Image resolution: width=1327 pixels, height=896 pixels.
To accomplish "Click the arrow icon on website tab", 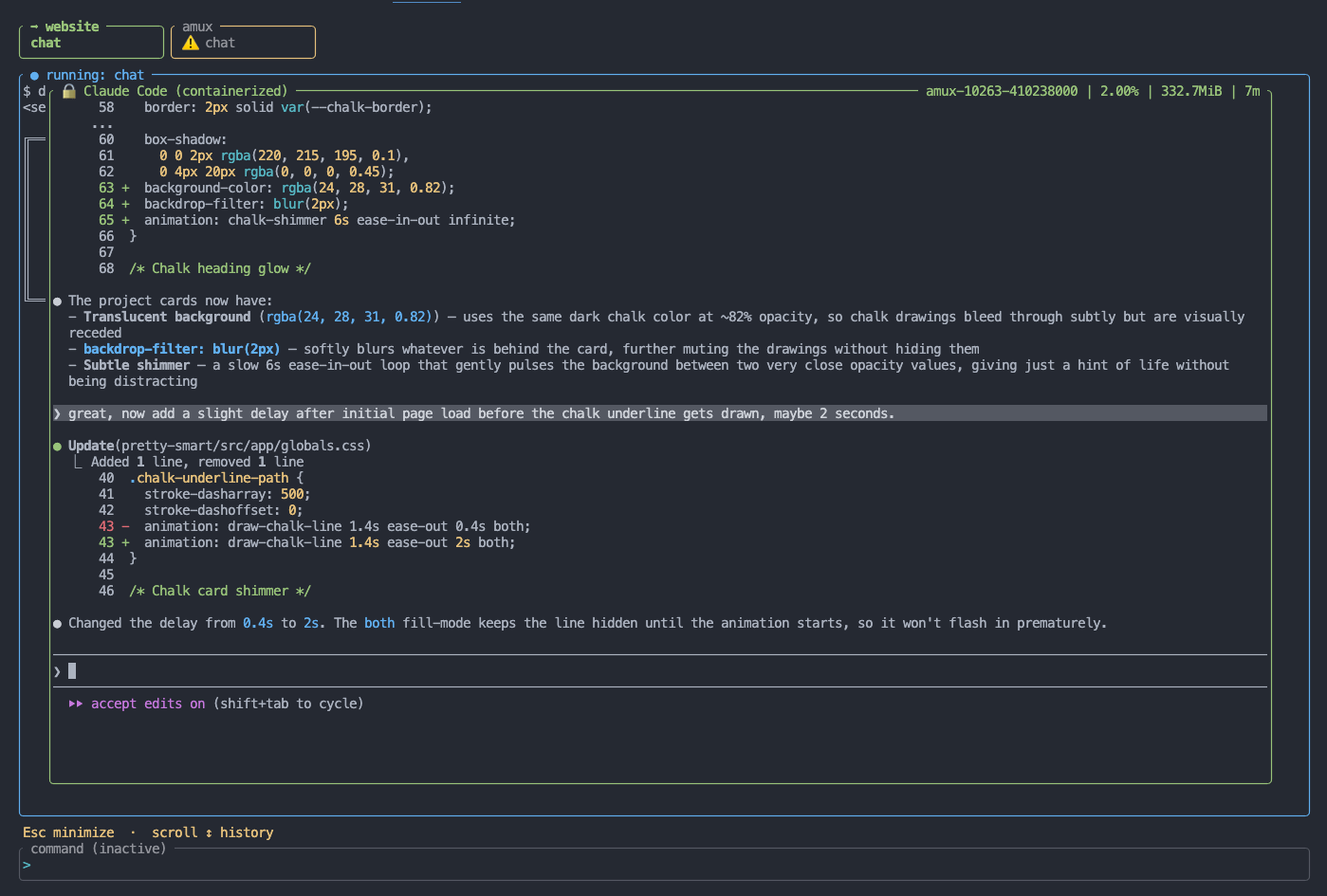I will (34, 27).
